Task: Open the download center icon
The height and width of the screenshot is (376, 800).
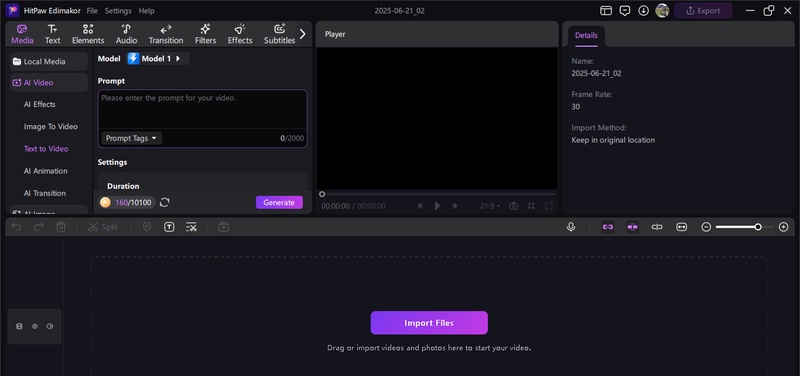Action: point(643,11)
